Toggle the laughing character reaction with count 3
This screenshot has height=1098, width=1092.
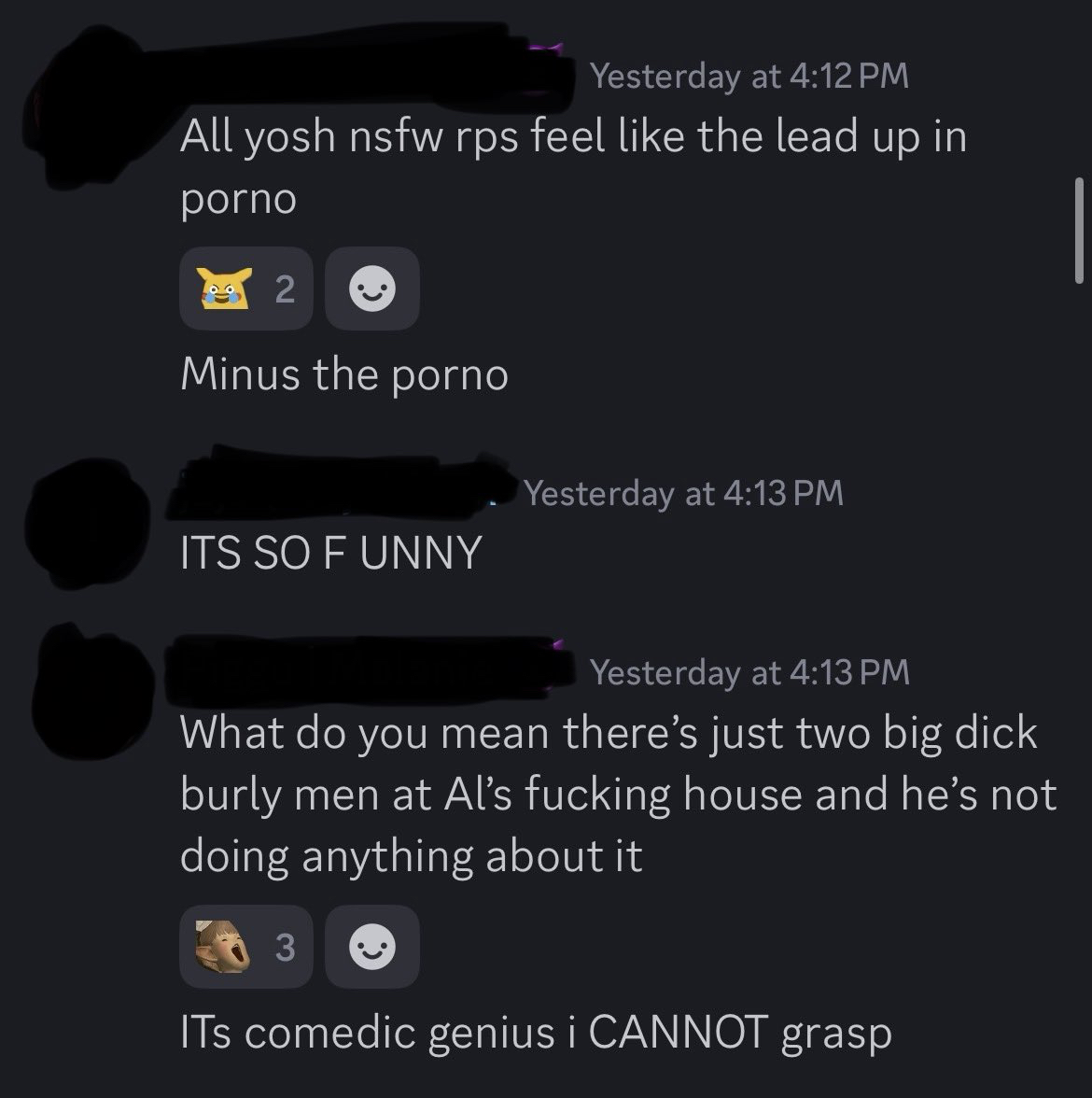pos(245,947)
